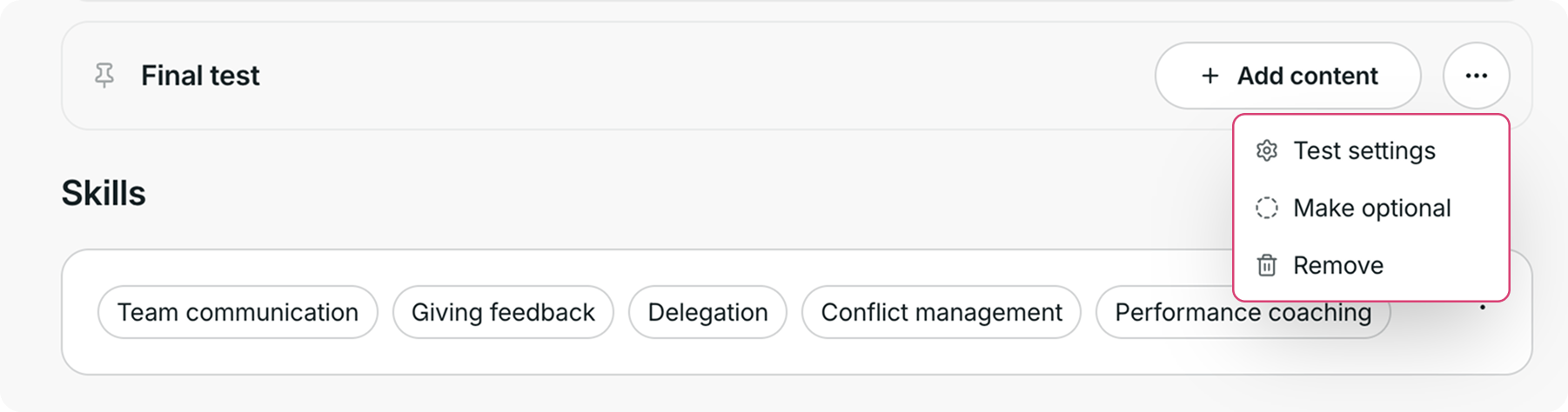Image resolution: width=1568 pixels, height=412 pixels.
Task: Select Test settings from the menu
Action: click(1371, 150)
